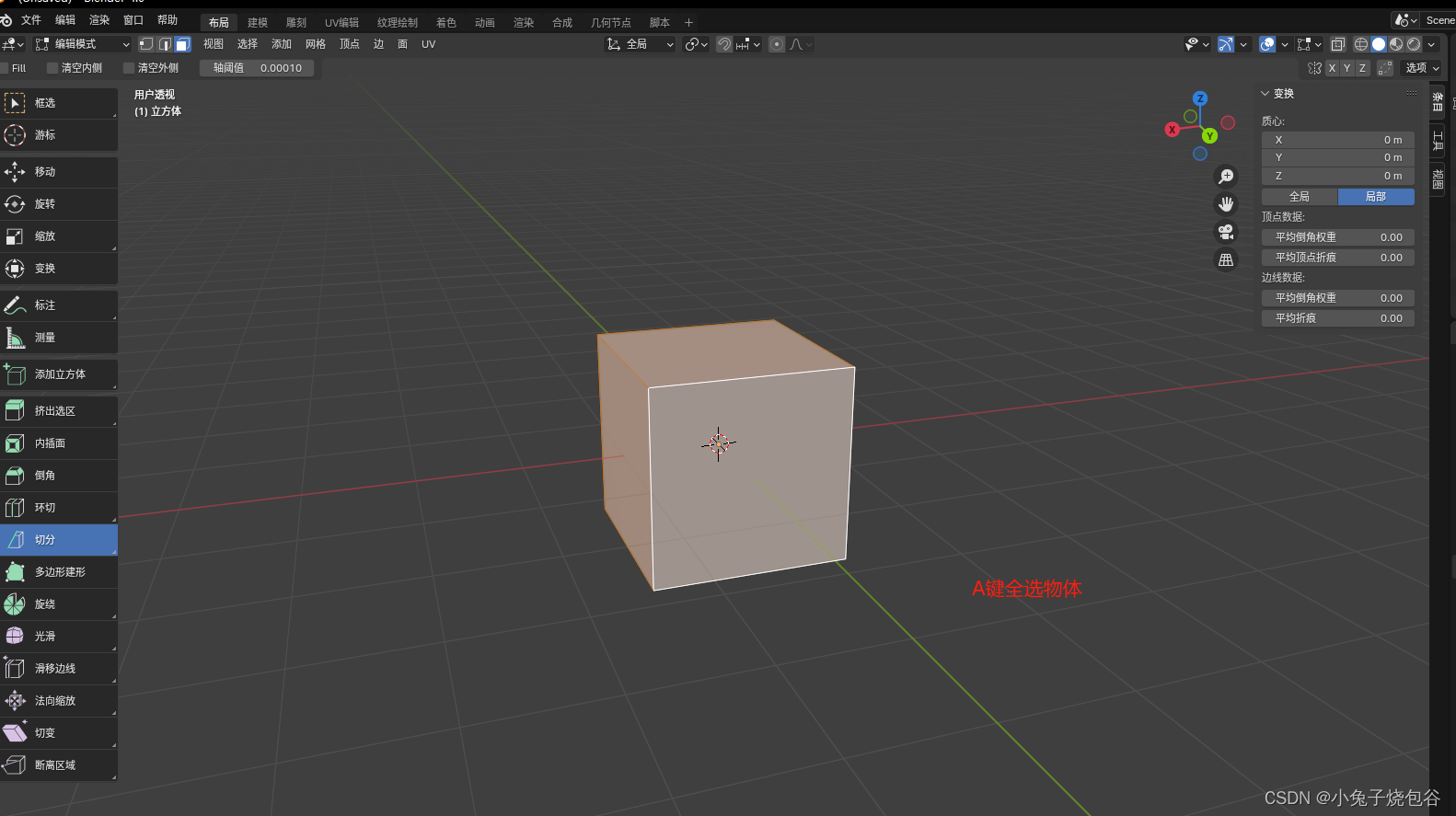Choose the 法向缩放 shrink/fatten tool
Screen dimensions: 1456x816
59,701
